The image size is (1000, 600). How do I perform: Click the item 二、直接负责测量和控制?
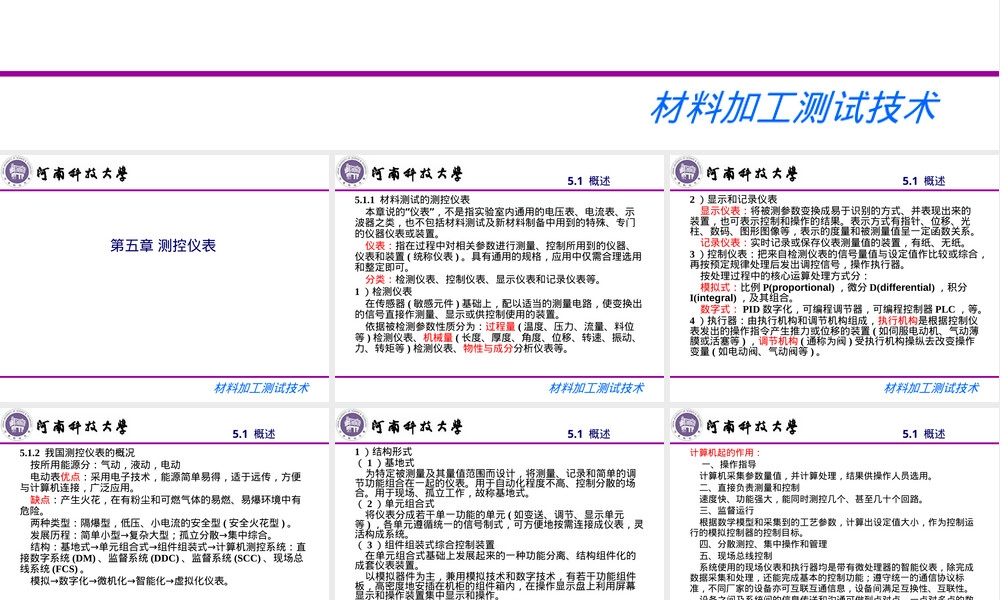(x=749, y=487)
